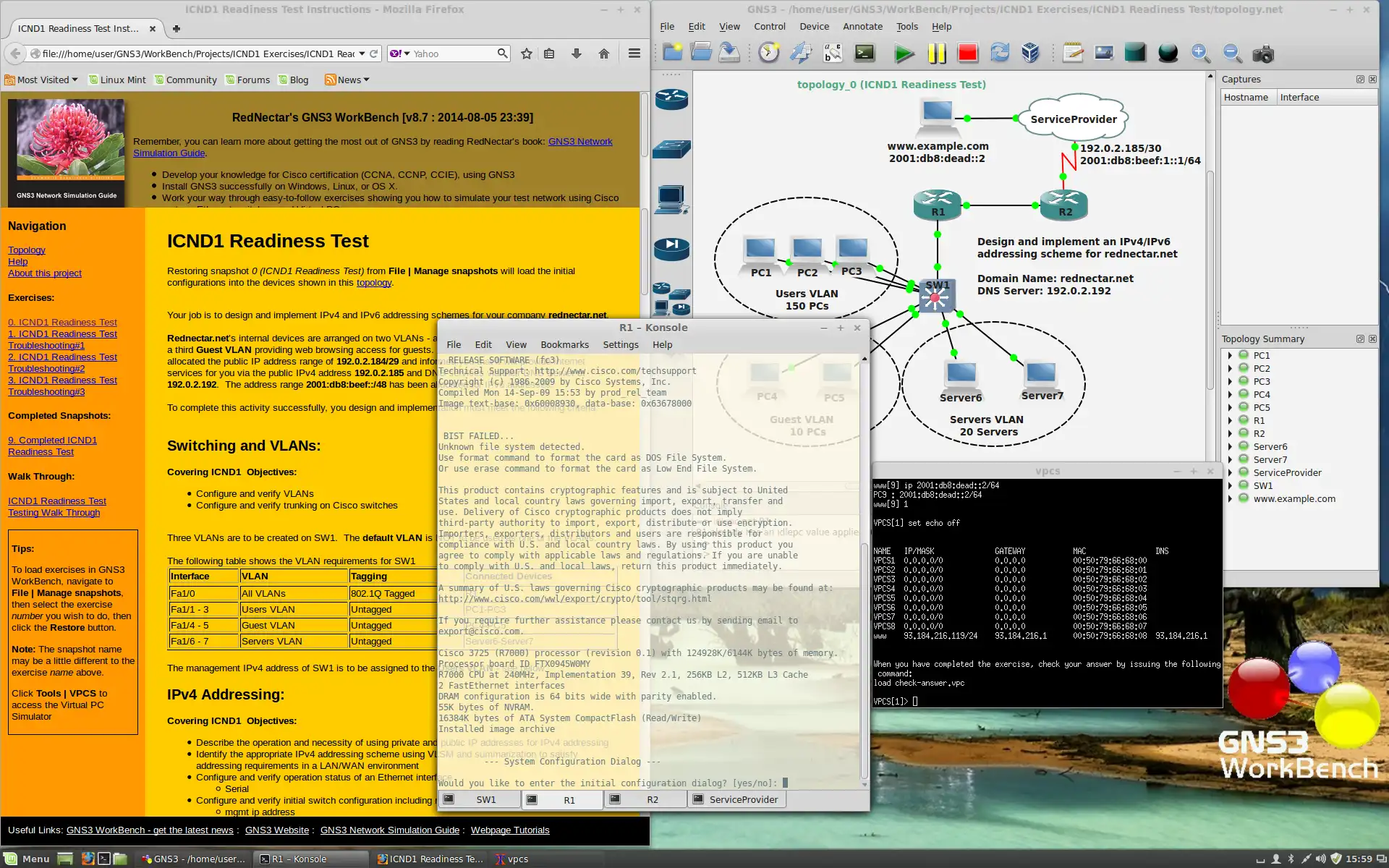Open the File menu in R1 Konsole

pos(454,344)
